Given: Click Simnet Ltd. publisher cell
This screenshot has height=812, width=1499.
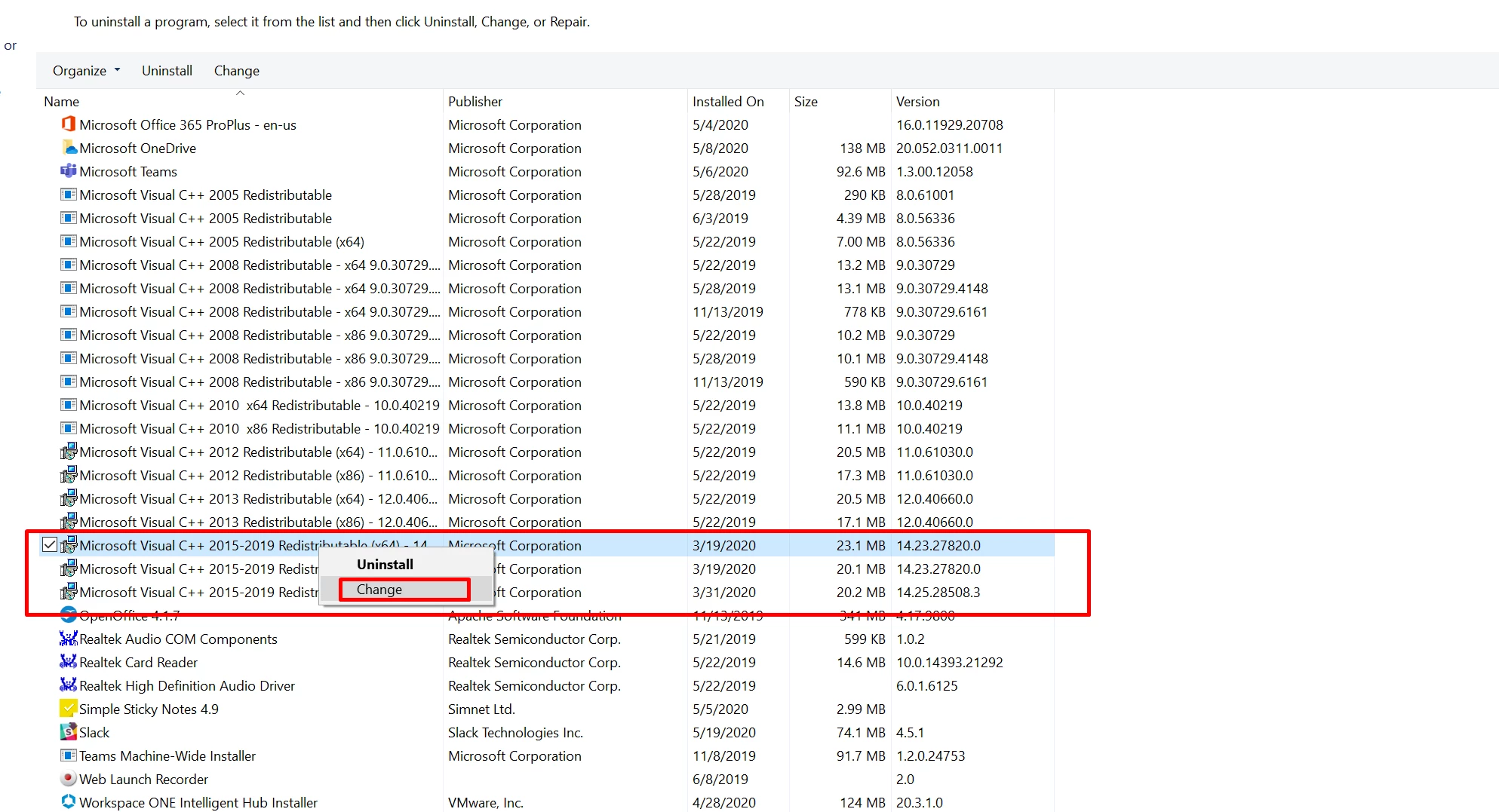Looking at the screenshot, I should [x=481, y=709].
